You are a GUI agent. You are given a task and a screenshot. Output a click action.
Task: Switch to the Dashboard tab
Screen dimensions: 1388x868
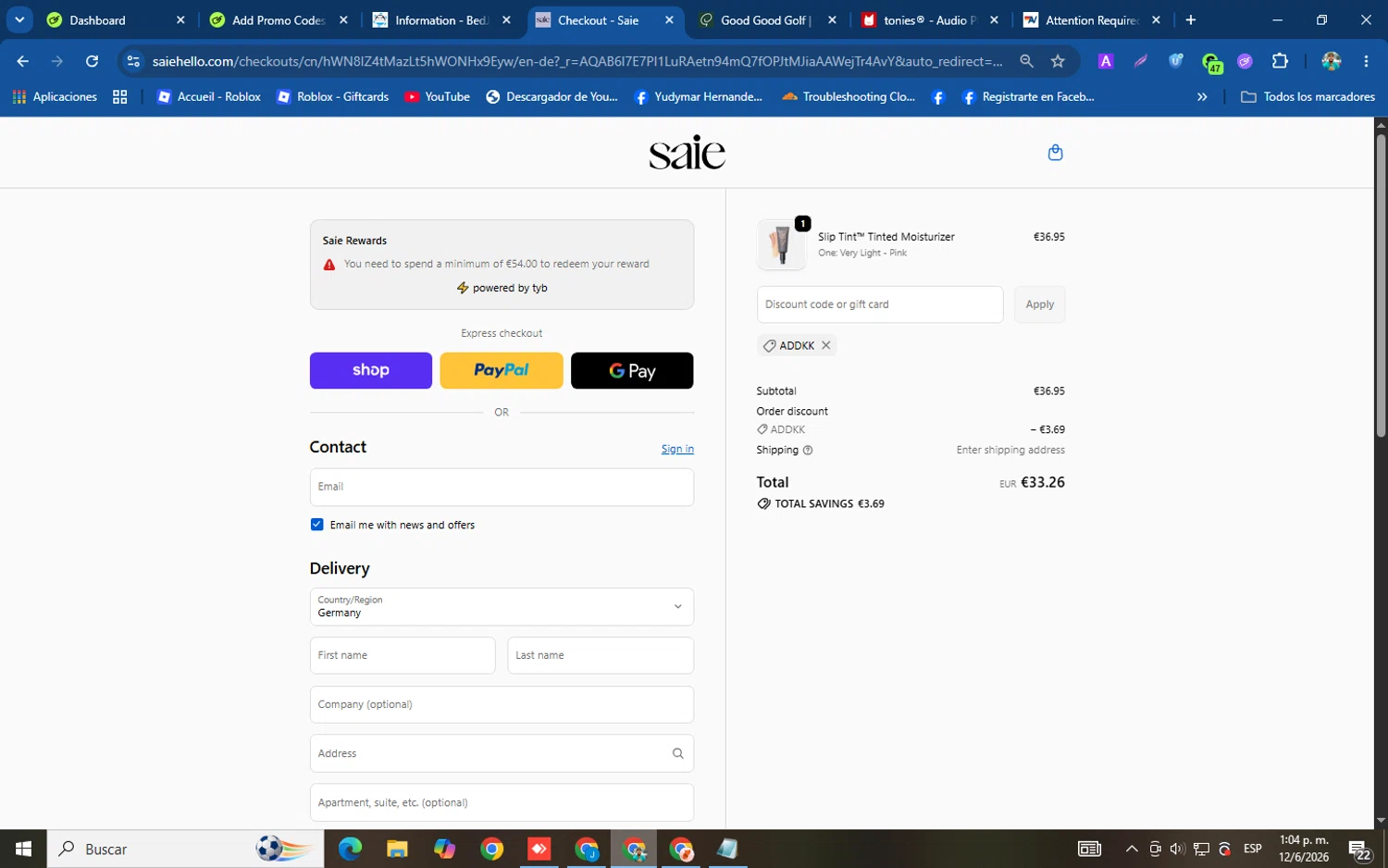tap(109, 20)
